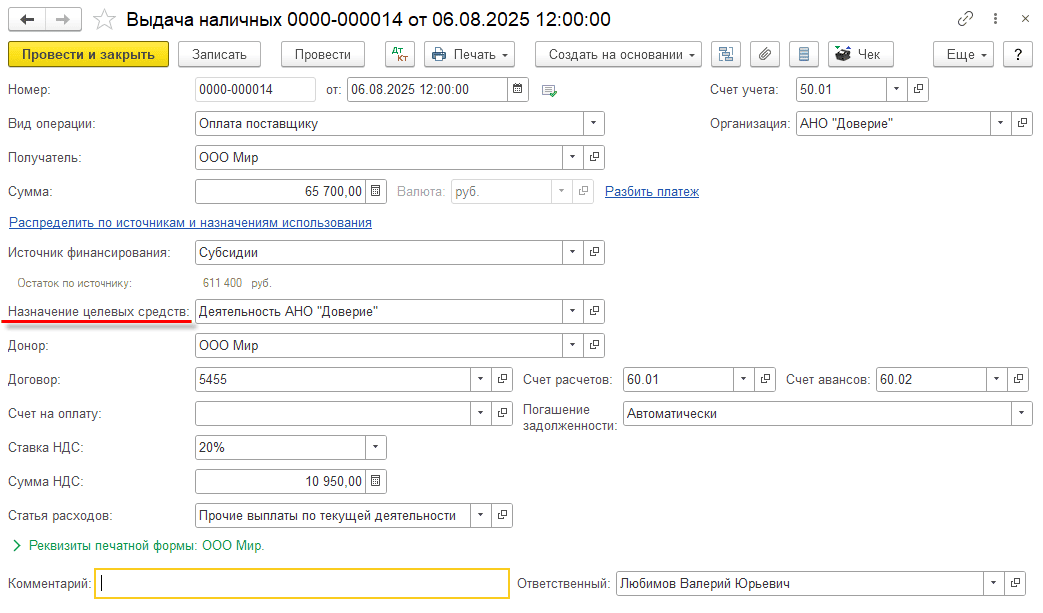Click the Чек receipt button

(x=860, y=54)
